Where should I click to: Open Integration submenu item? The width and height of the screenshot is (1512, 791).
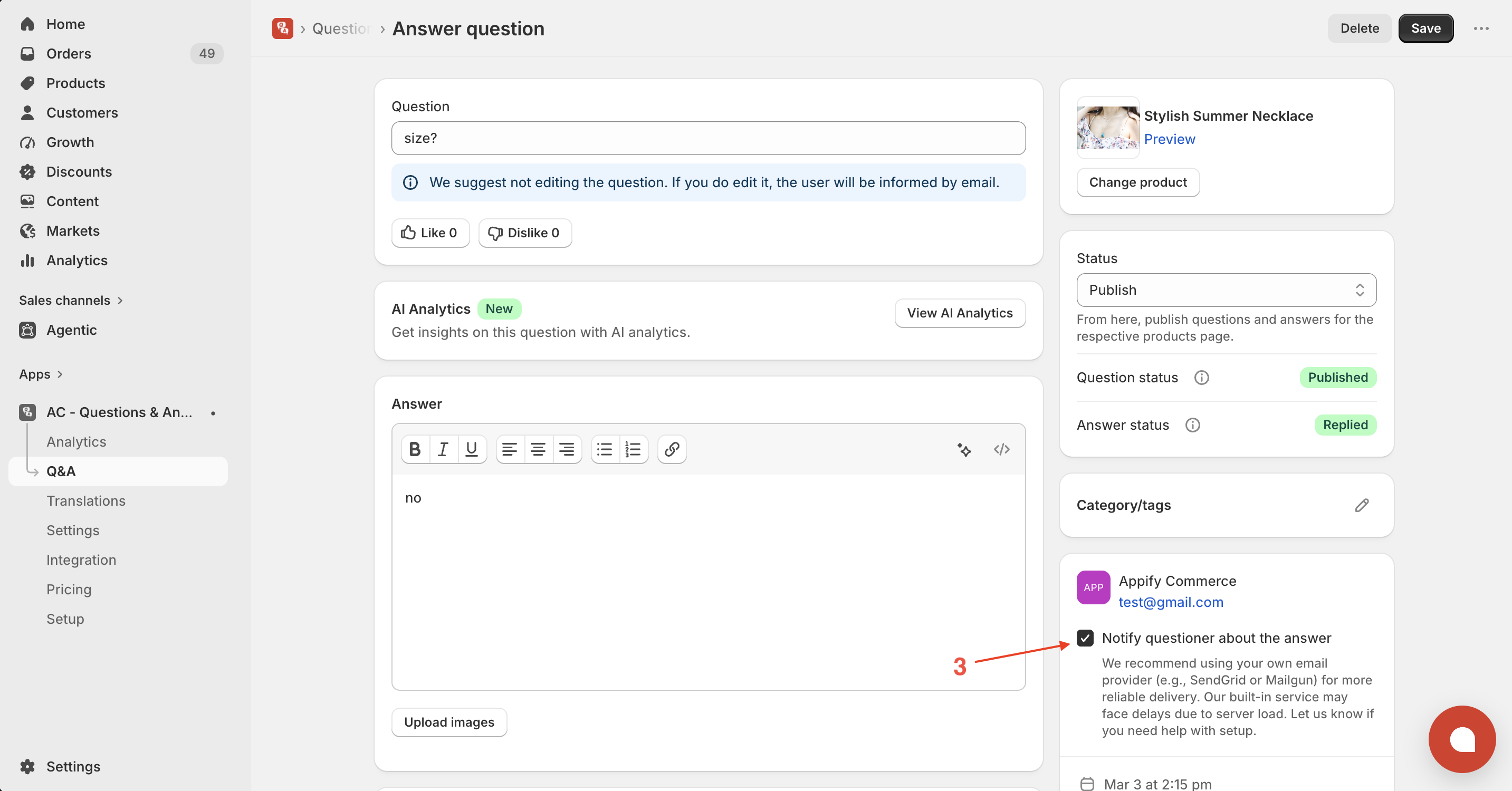click(81, 560)
